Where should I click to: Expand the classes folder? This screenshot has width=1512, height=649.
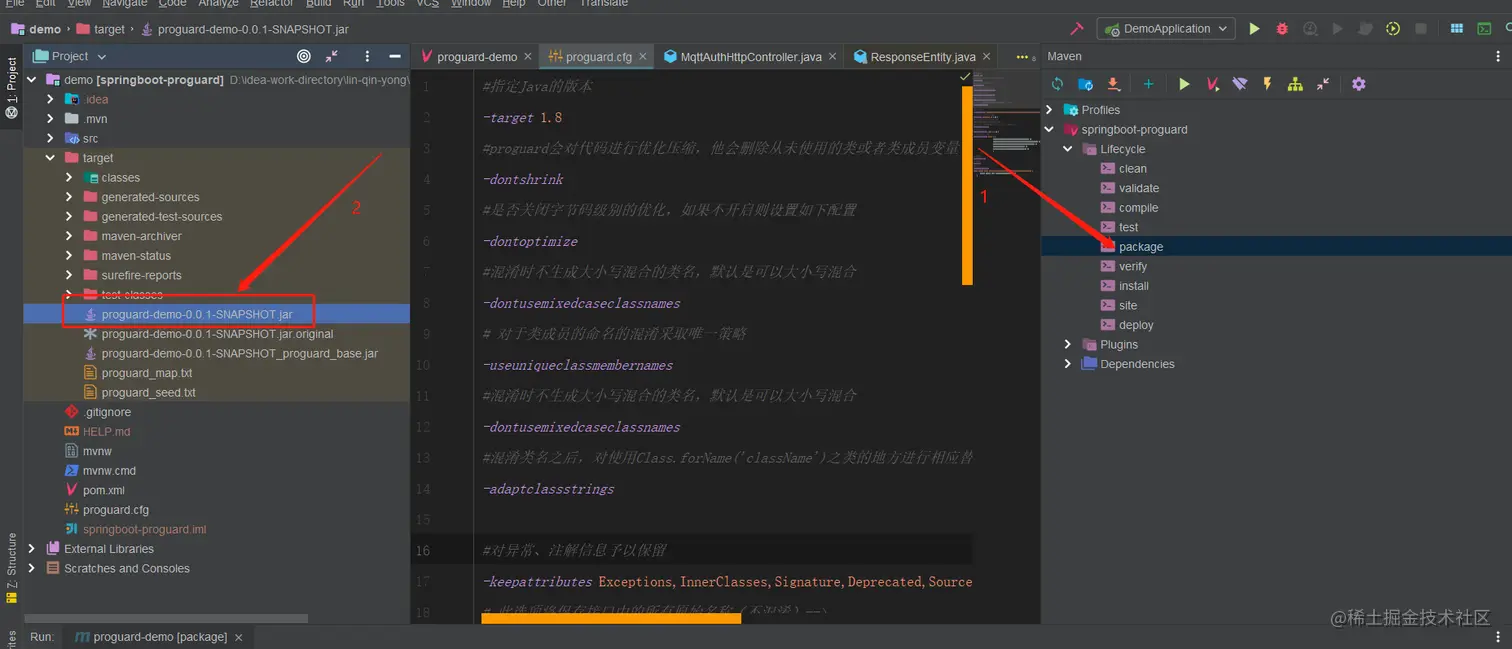69,177
